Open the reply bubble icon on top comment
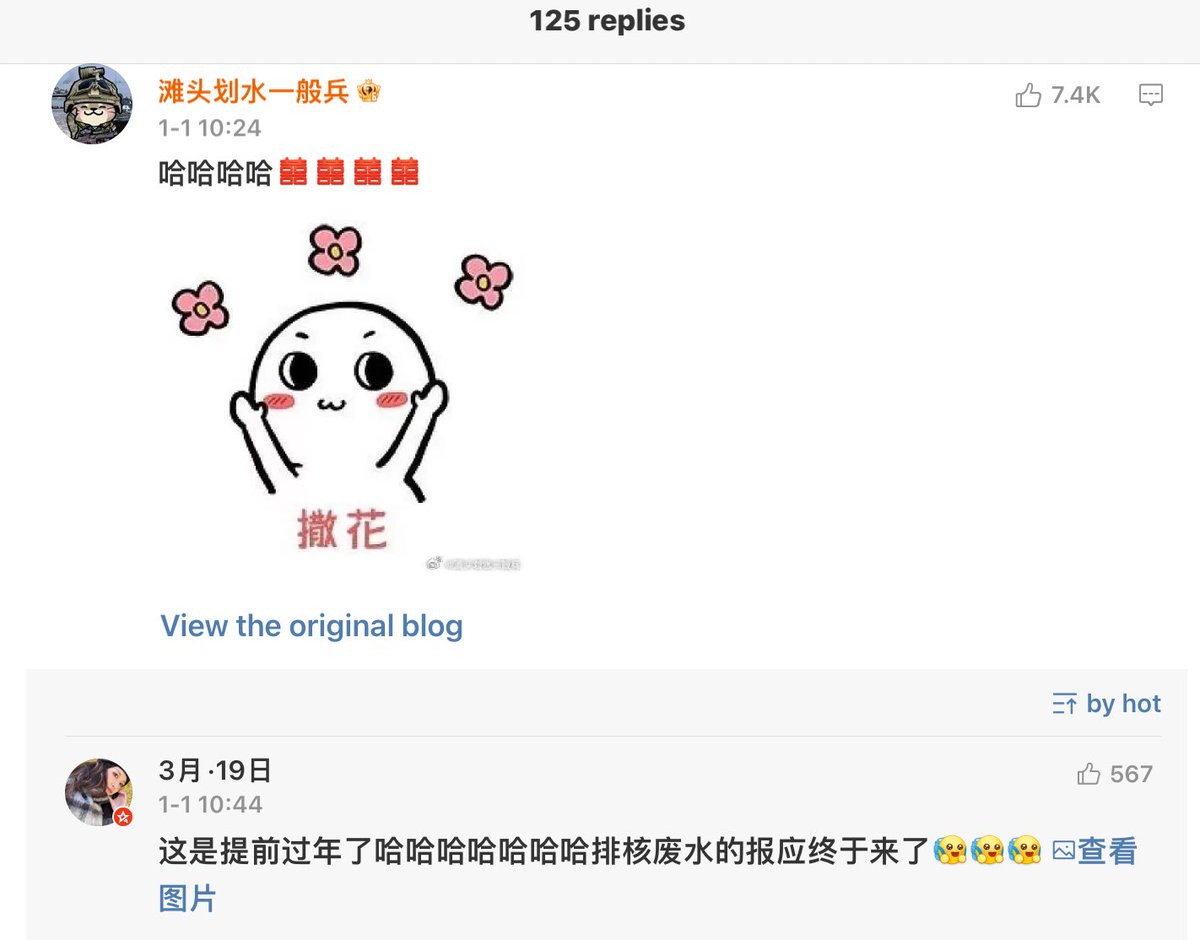 click(x=1151, y=95)
